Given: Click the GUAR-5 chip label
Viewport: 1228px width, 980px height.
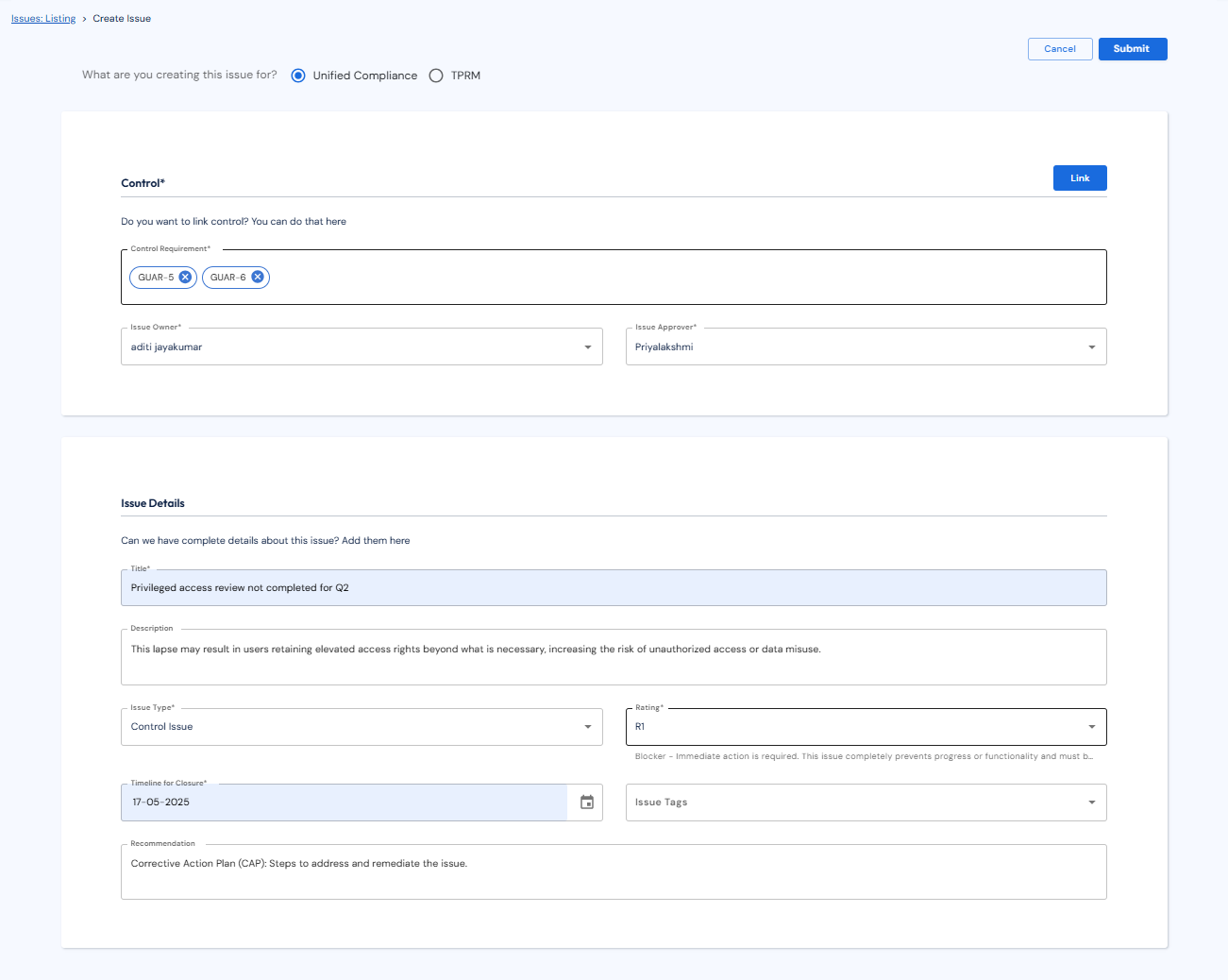Looking at the screenshot, I should (156, 278).
